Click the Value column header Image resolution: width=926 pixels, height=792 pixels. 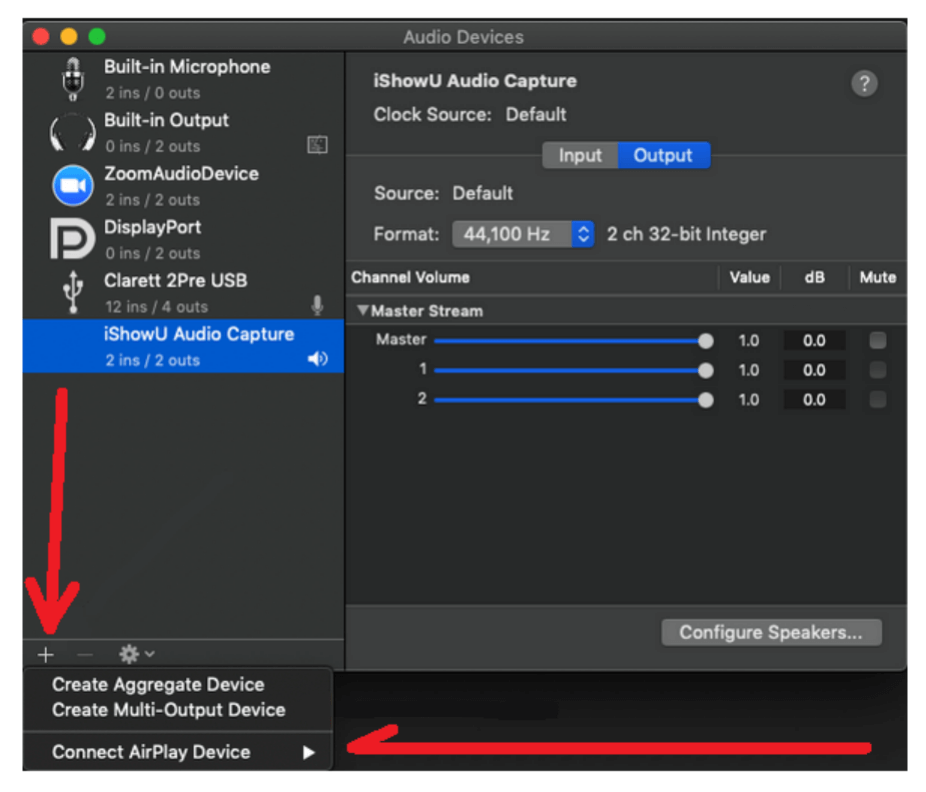[749, 277]
